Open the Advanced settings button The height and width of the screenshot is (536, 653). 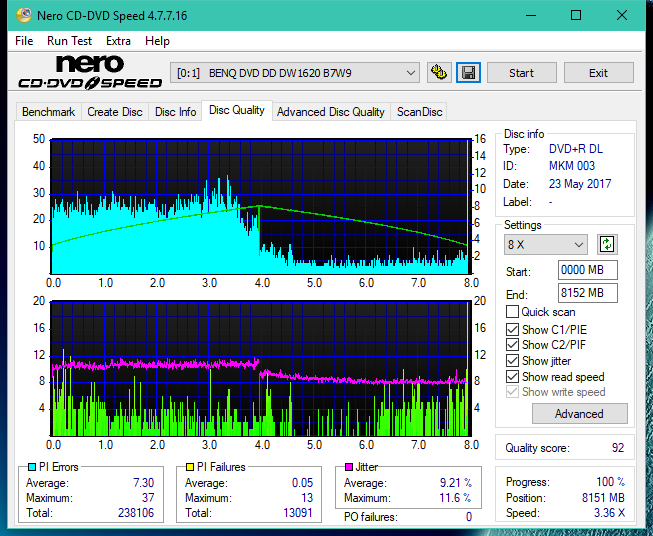pyautogui.click(x=579, y=414)
